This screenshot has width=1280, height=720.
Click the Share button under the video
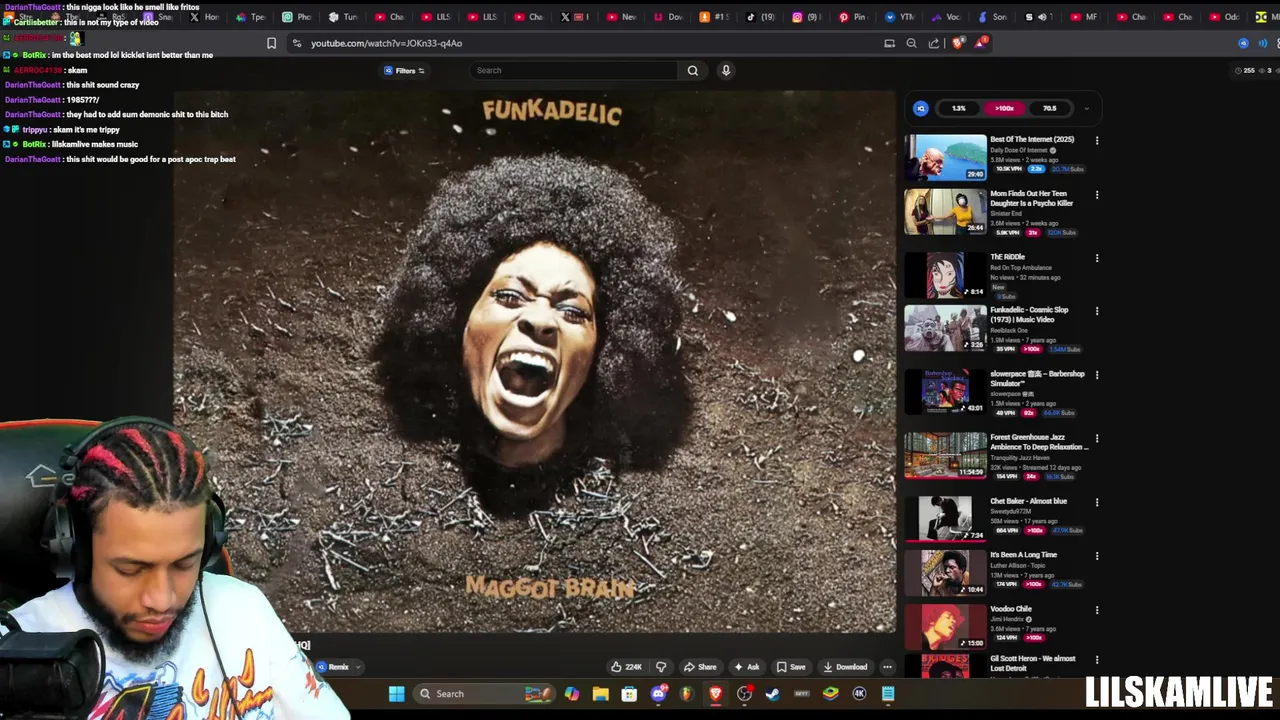(700, 667)
